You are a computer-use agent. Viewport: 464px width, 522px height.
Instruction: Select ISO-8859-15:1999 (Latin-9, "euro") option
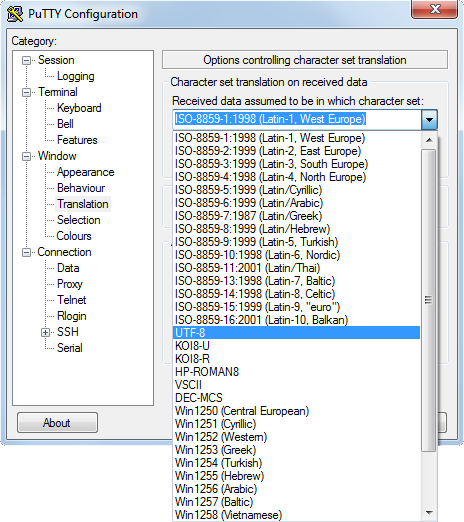[296, 307]
